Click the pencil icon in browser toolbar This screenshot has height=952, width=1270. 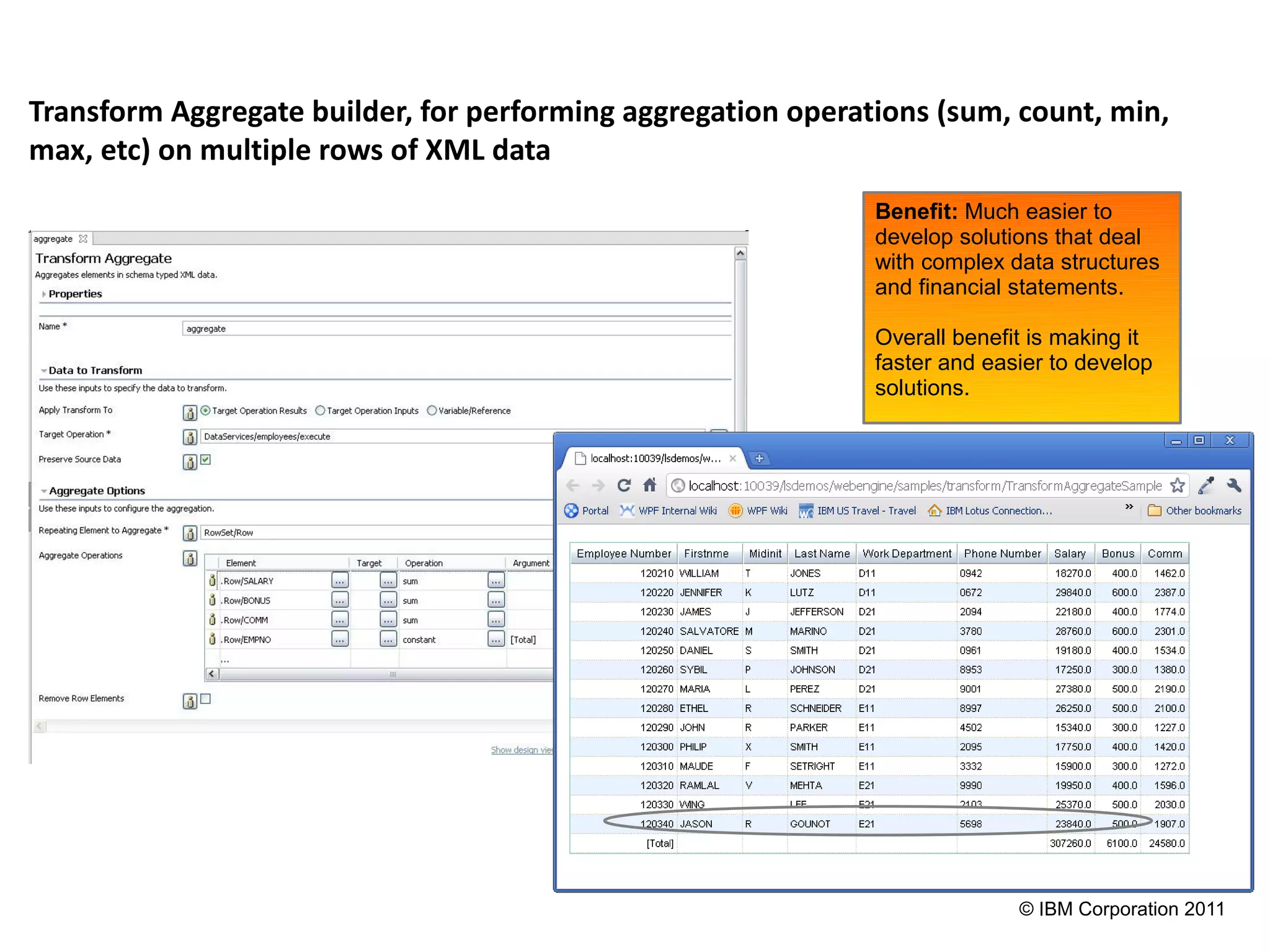coord(1206,485)
